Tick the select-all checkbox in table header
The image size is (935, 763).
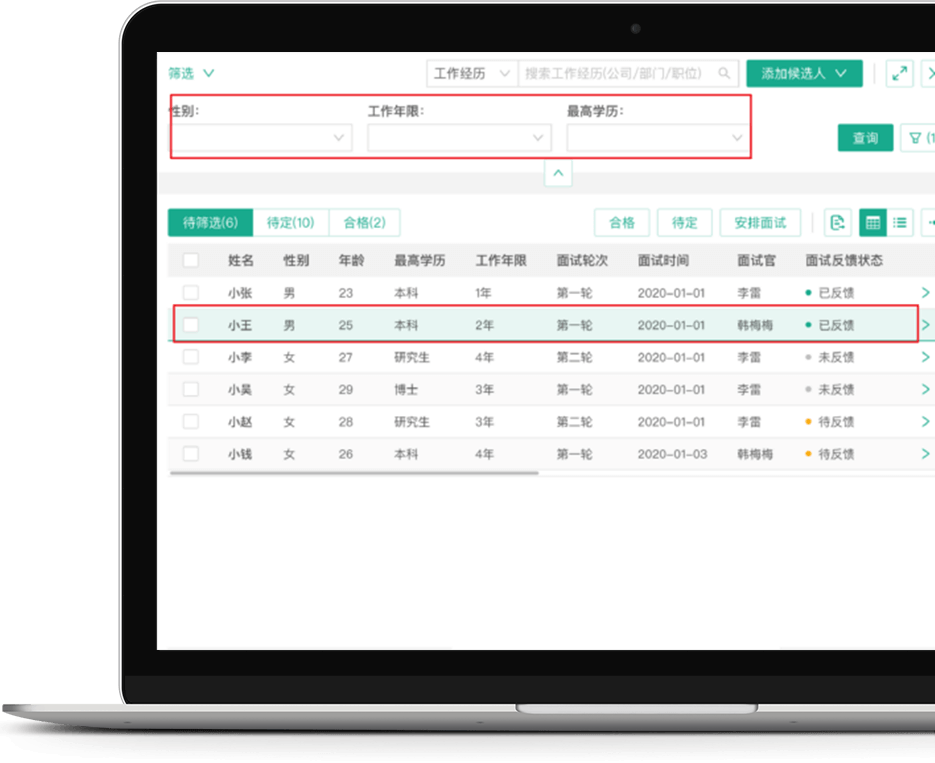(191, 261)
